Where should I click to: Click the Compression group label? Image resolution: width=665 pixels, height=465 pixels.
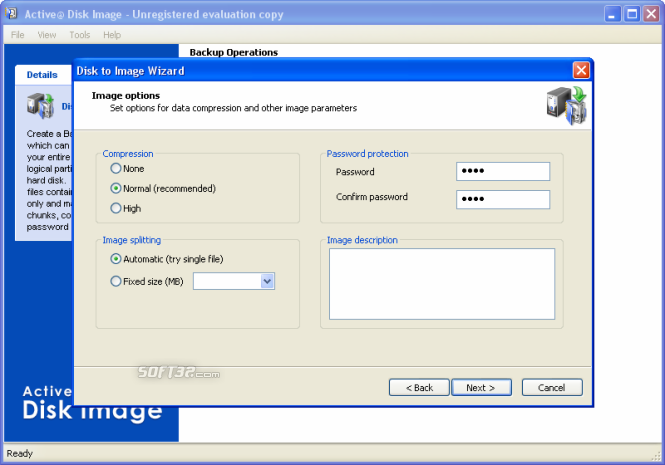tap(128, 154)
